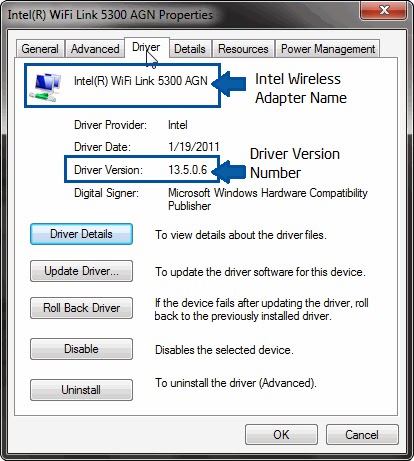The width and height of the screenshot is (414, 461).
Task: Click the driver date 1/19/2011
Action: coord(194,147)
